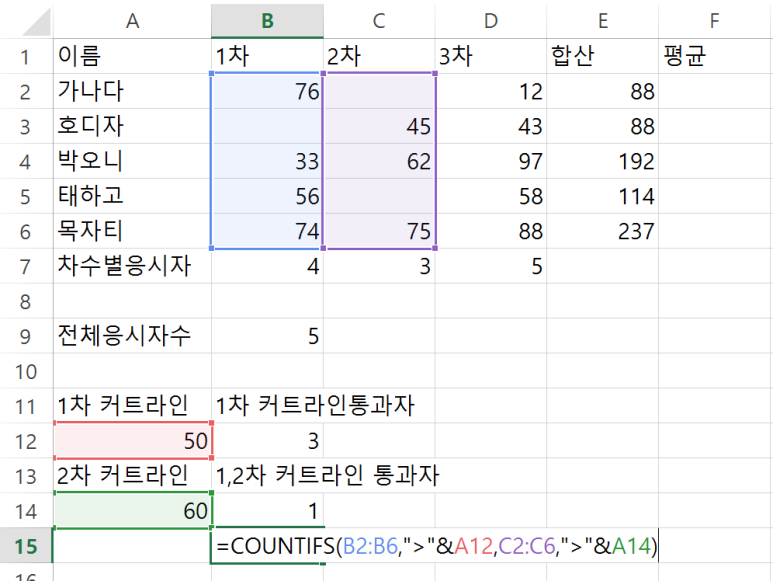Click empty cell C5 in 태하고 row
This screenshot has width=773, height=581.
click(x=379, y=197)
